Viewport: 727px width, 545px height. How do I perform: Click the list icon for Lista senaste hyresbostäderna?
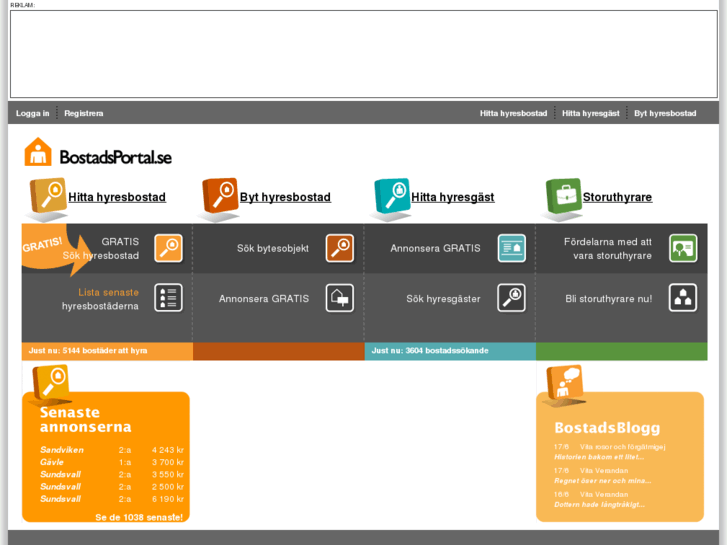(x=168, y=298)
